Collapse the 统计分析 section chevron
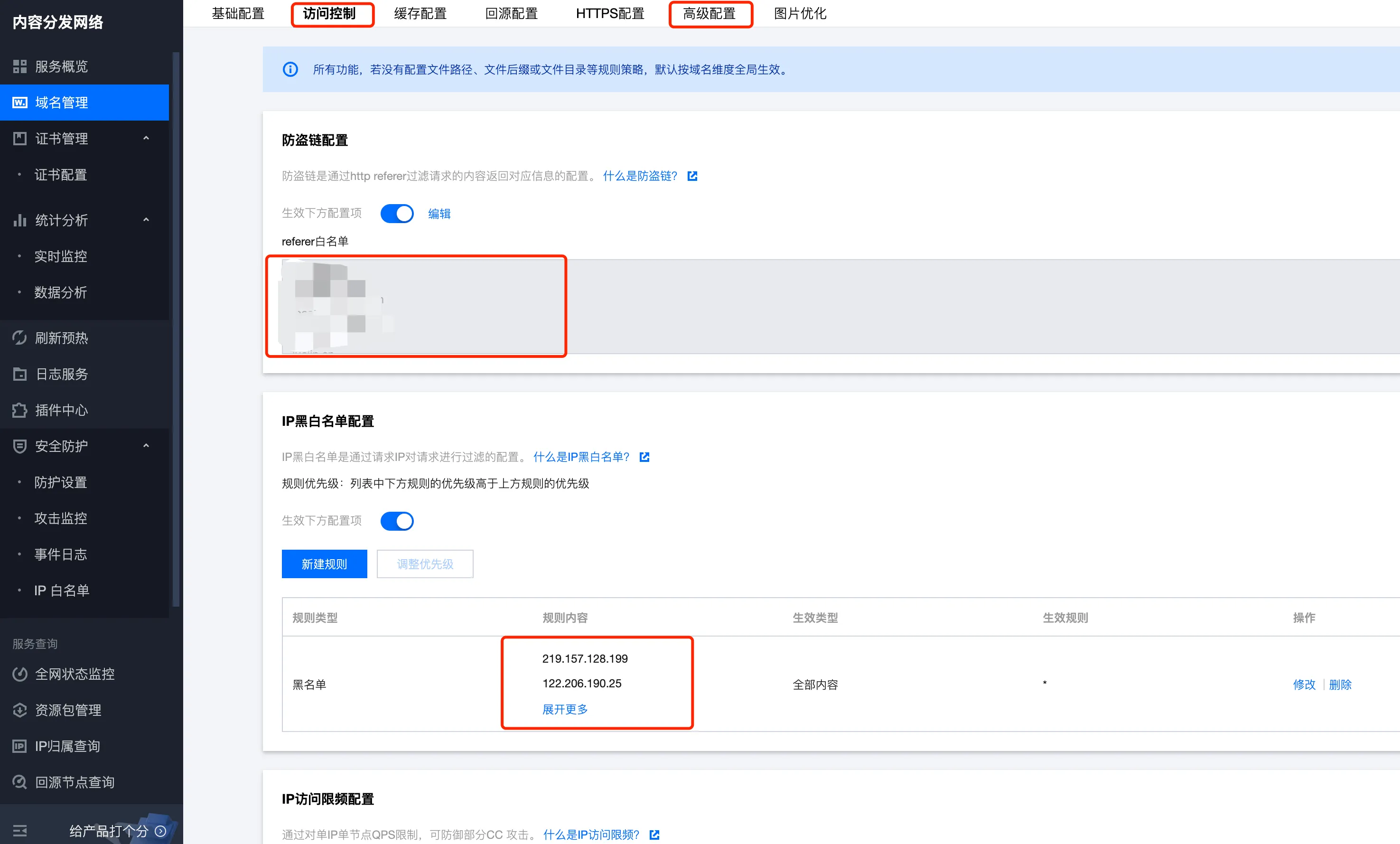This screenshot has height=844, width=1400. coord(146,220)
